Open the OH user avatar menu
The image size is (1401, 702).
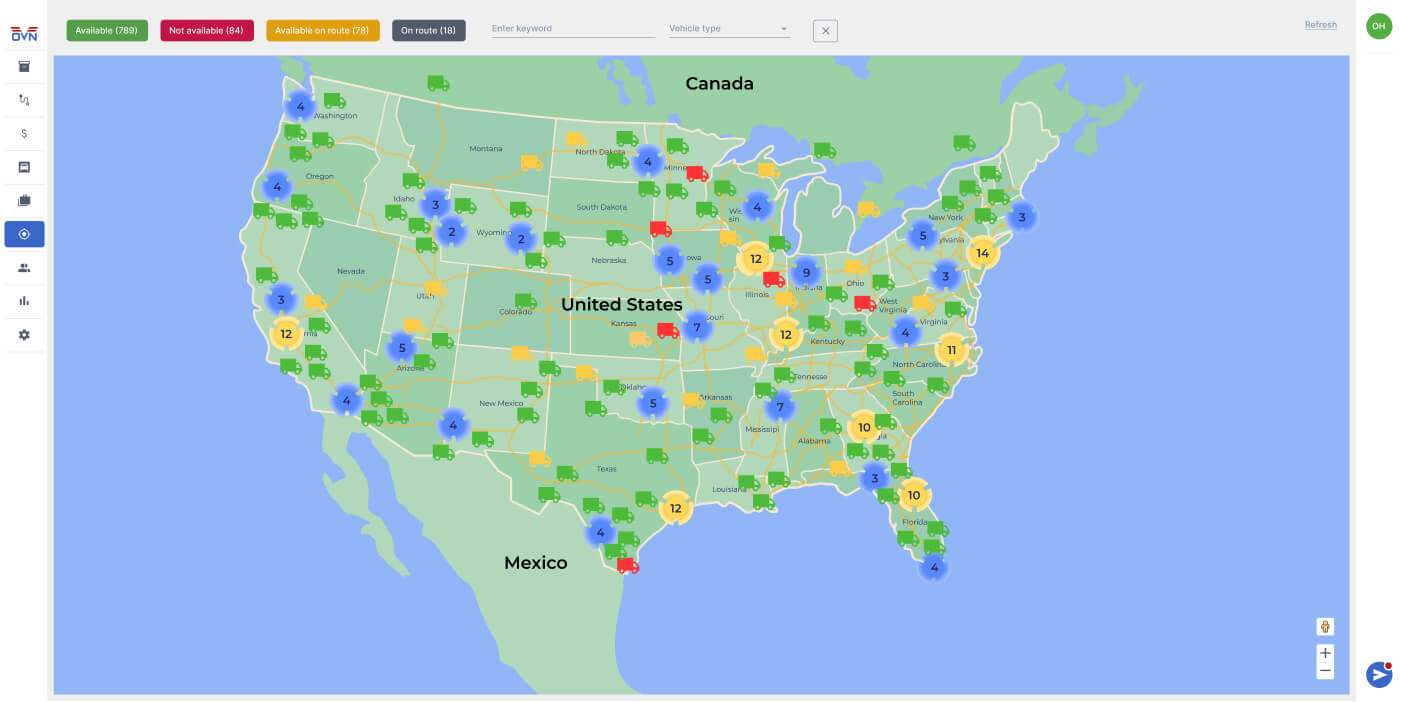click(x=1379, y=26)
